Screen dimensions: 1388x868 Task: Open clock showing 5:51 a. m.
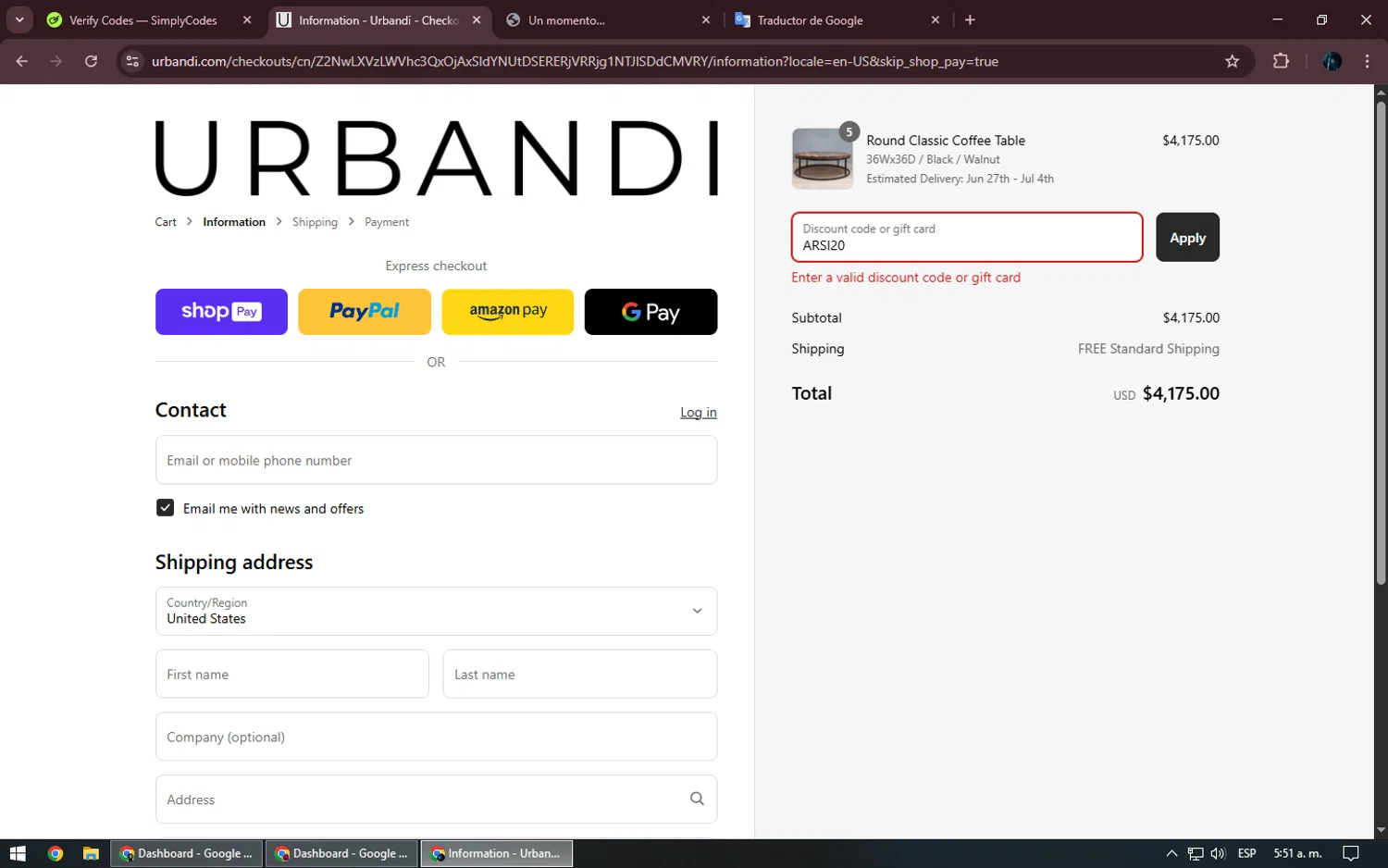click(x=1297, y=853)
